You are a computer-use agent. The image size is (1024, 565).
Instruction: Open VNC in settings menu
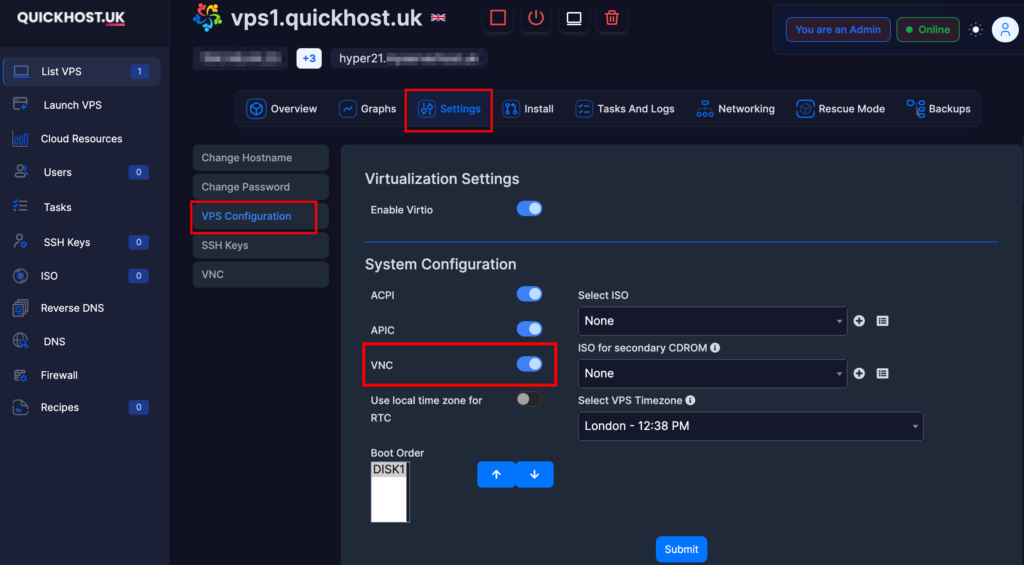261,274
